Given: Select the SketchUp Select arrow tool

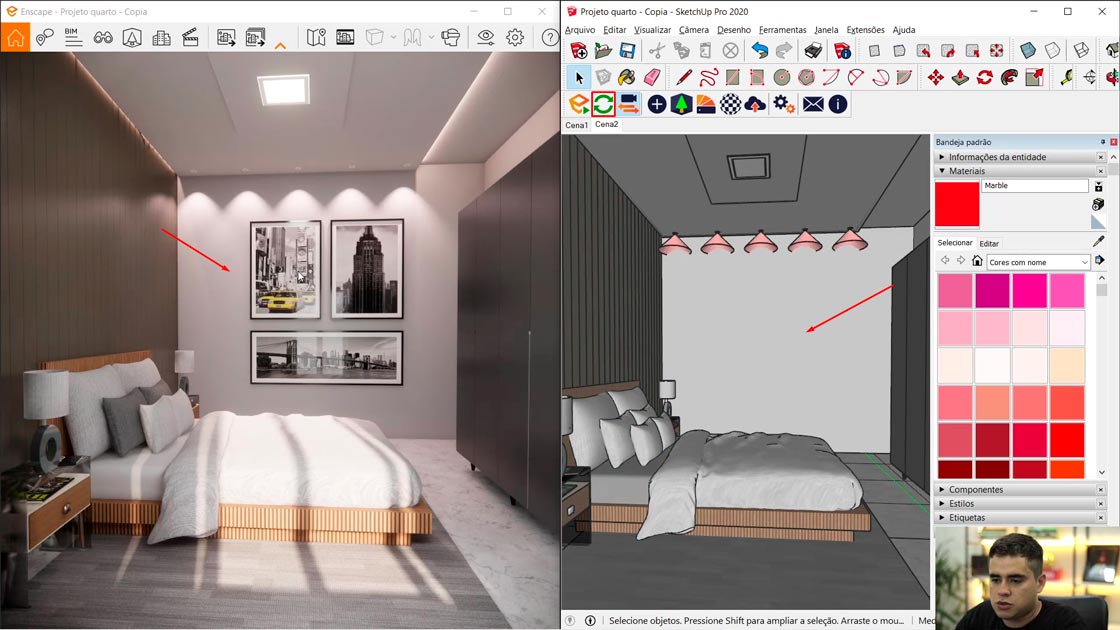Looking at the screenshot, I should tap(577, 76).
